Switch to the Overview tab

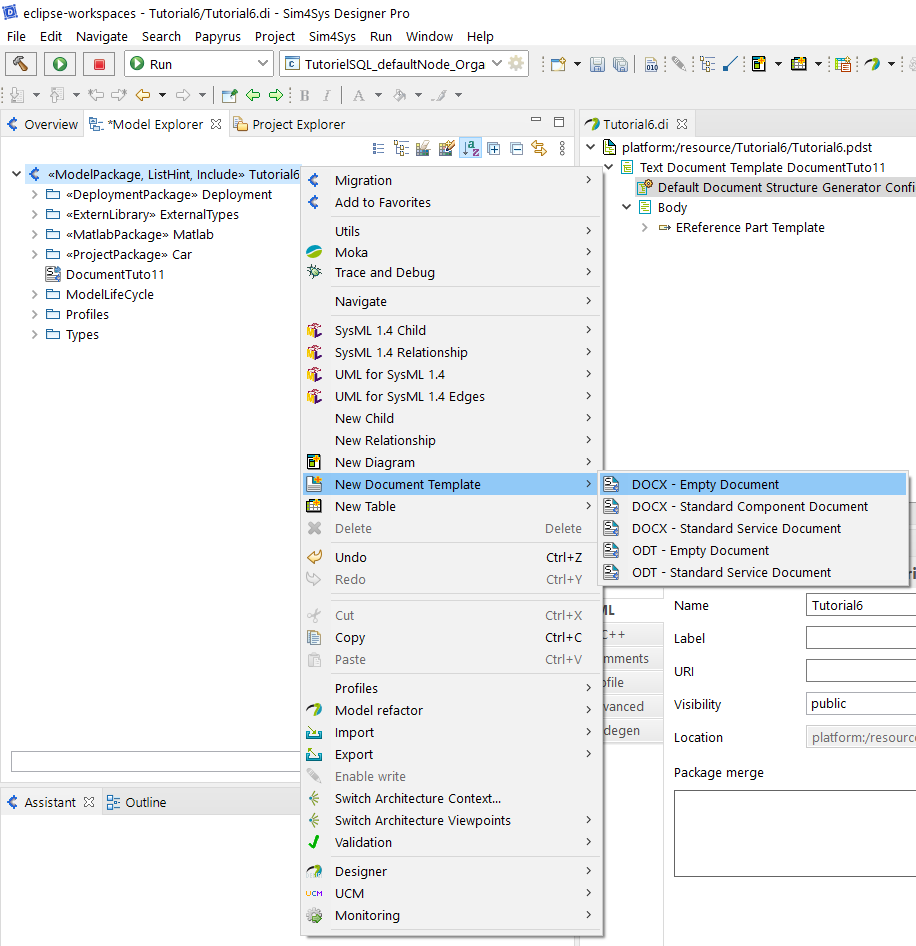42,124
